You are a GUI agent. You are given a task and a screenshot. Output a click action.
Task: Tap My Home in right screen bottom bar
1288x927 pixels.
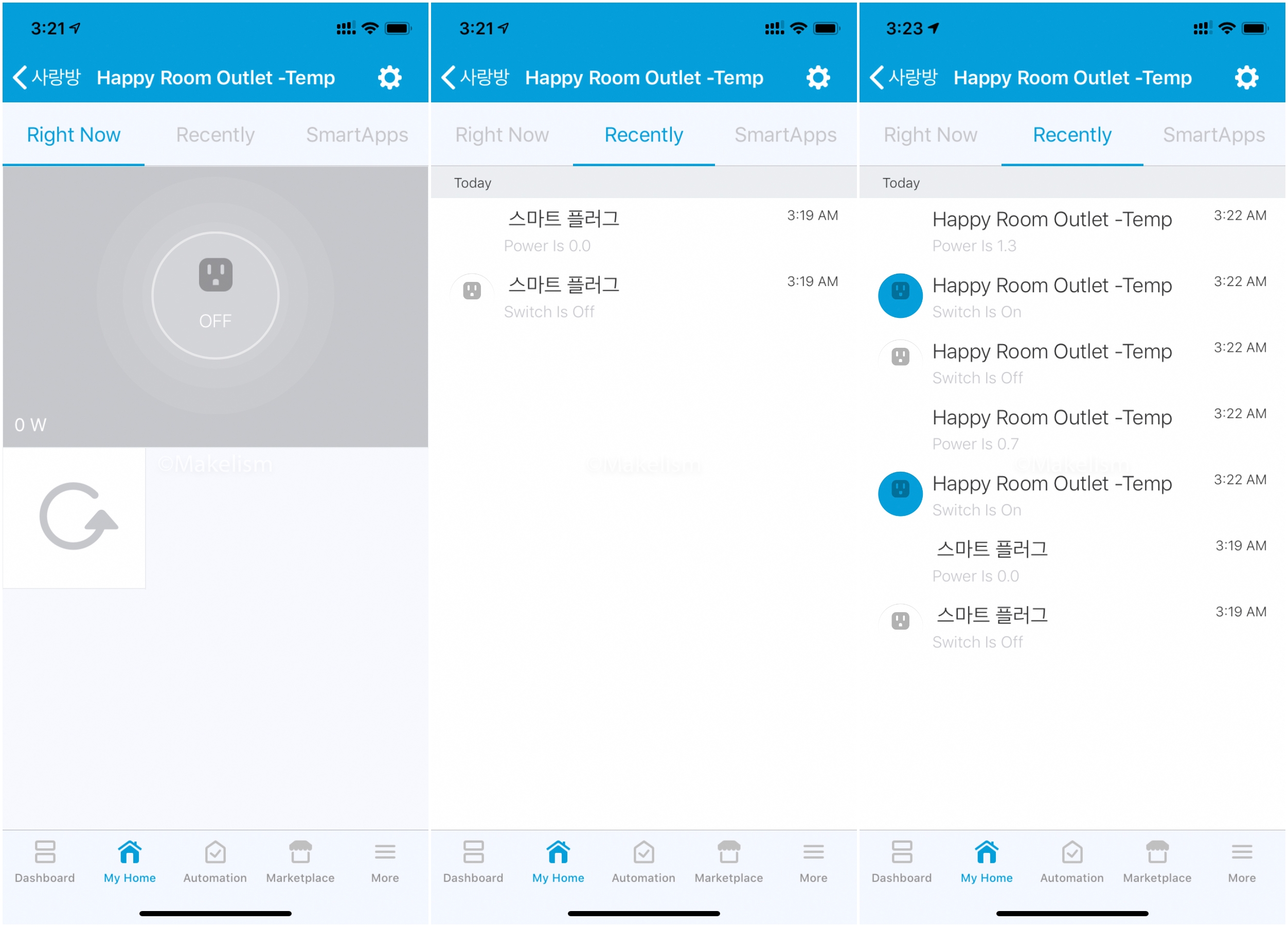[987, 862]
